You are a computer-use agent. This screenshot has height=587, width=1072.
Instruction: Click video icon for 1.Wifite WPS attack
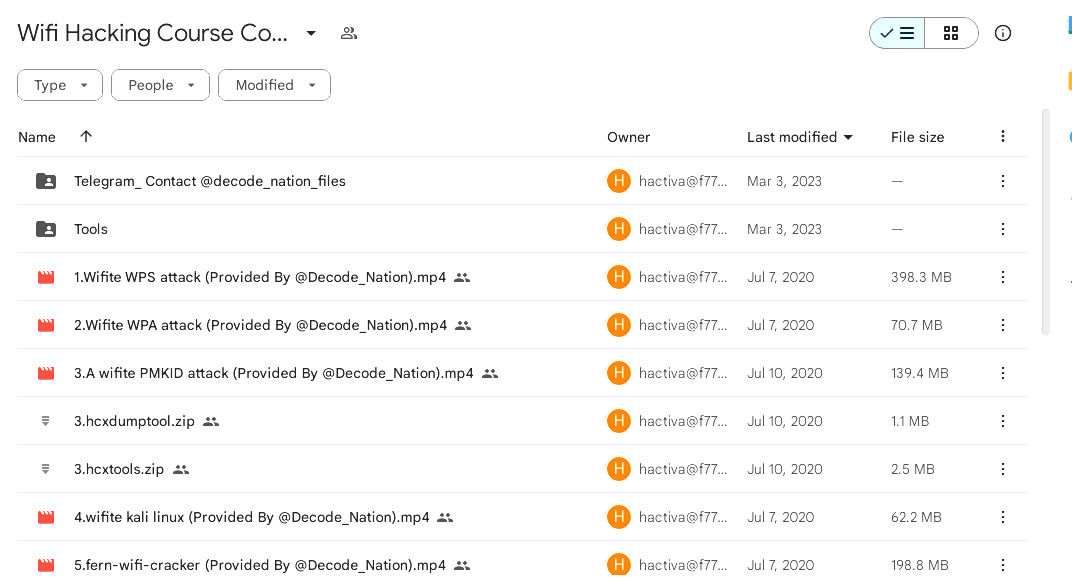pyautogui.click(x=46, y=277)
